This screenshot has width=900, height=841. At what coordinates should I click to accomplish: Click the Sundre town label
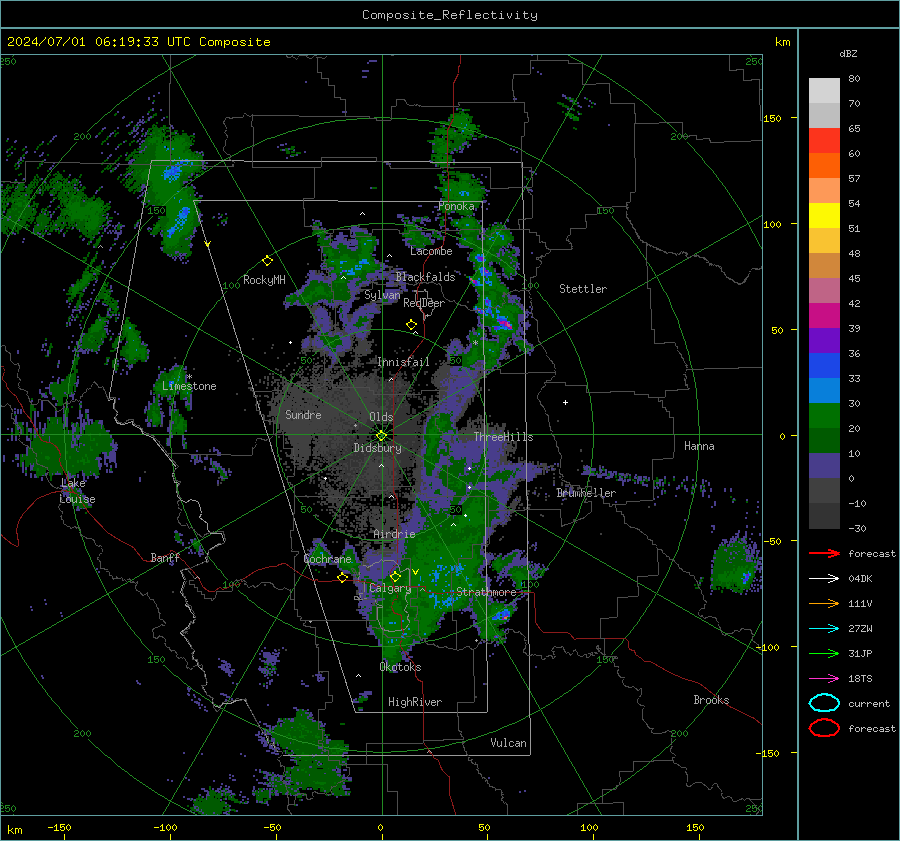coord(303,415)
